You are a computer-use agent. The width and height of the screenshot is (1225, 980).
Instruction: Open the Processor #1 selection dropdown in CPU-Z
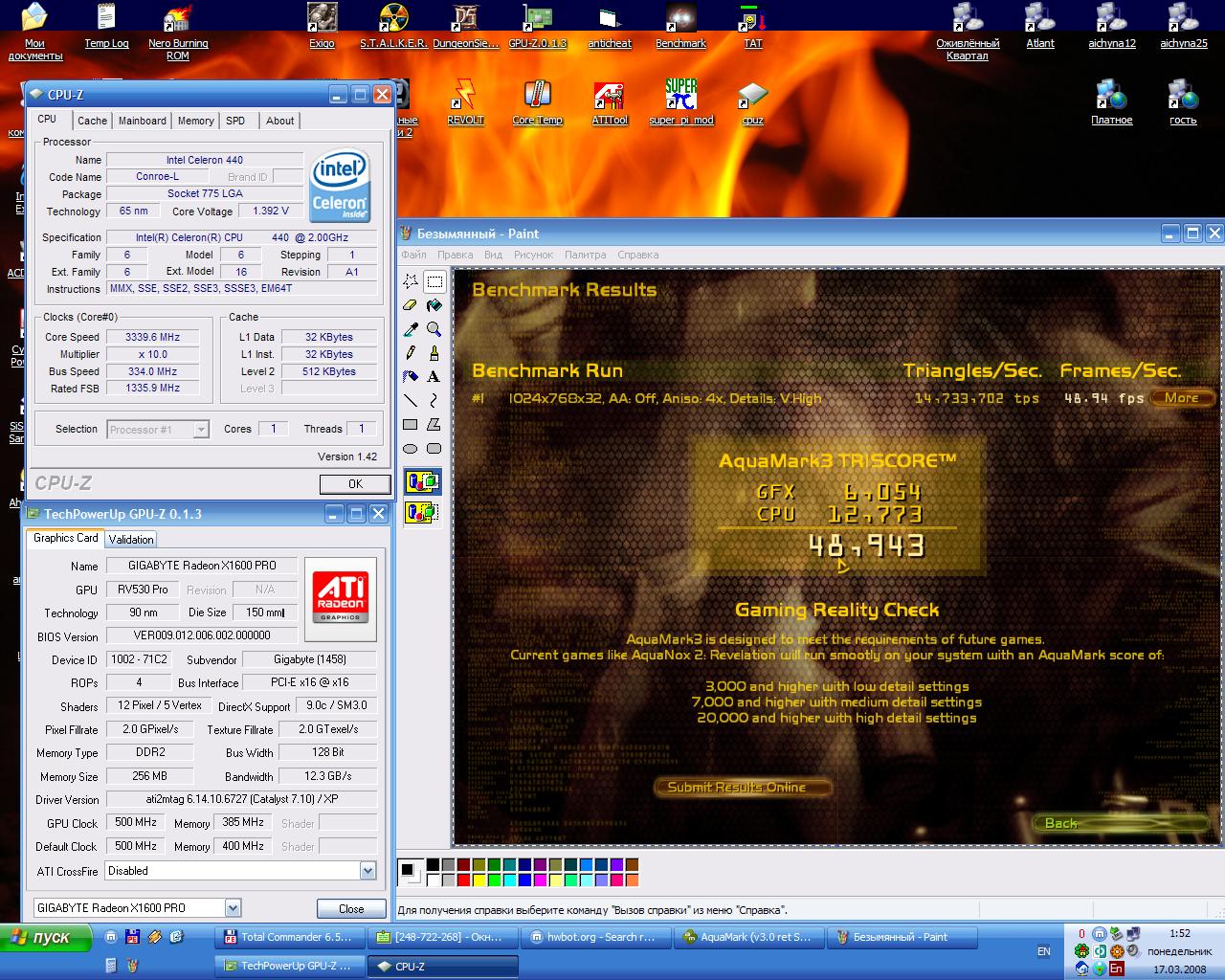[x=201, y=430]
